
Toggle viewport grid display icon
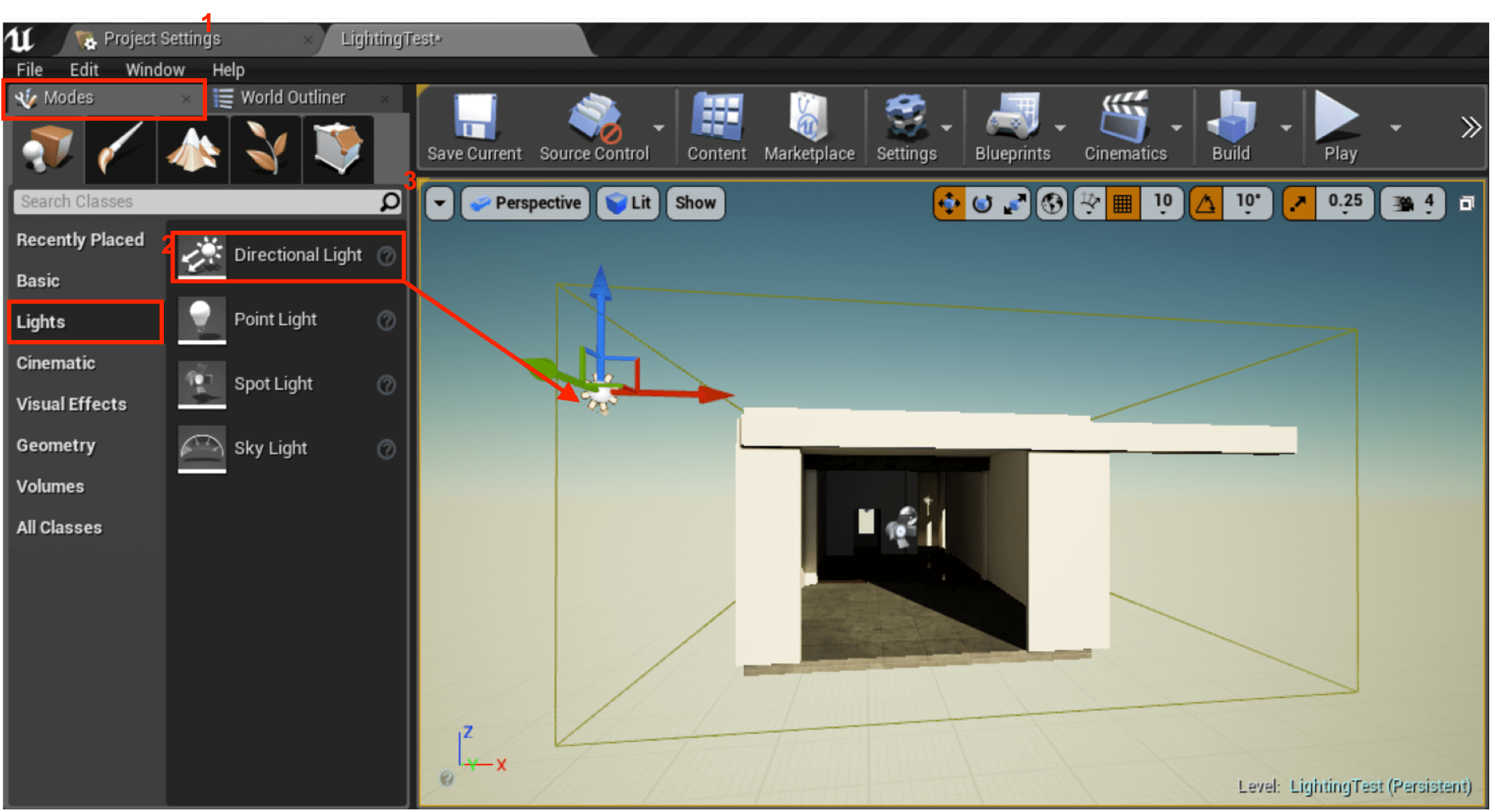coord(1120,204)
